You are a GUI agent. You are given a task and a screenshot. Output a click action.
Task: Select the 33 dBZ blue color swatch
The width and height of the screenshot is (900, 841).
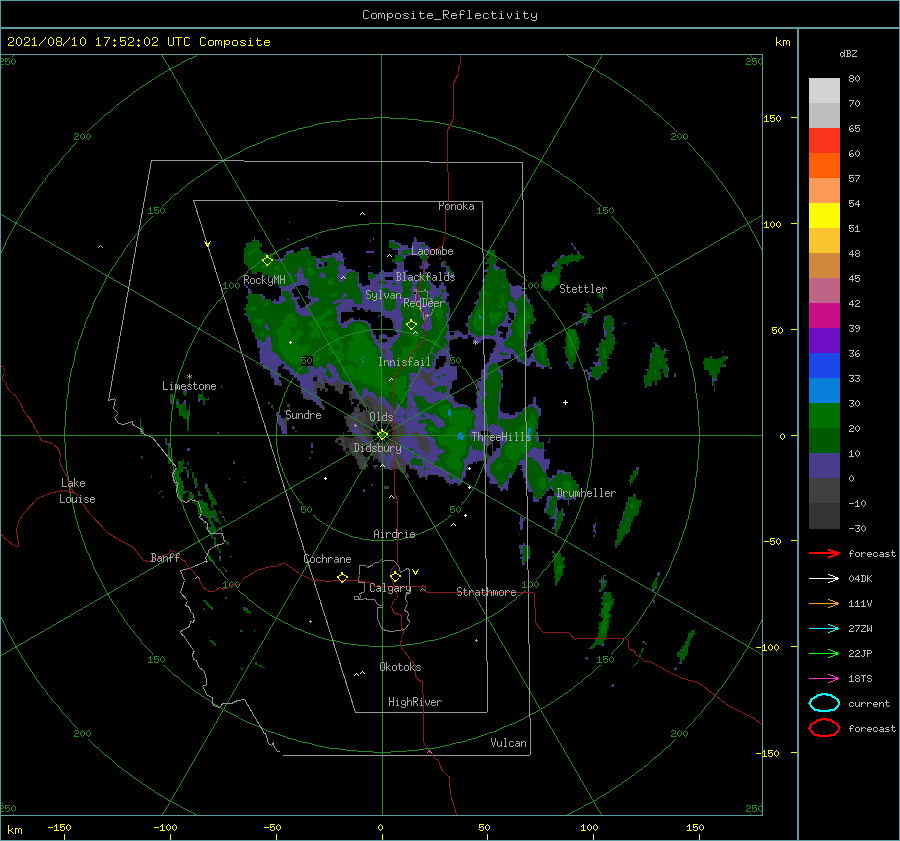(x=824, y=365)
